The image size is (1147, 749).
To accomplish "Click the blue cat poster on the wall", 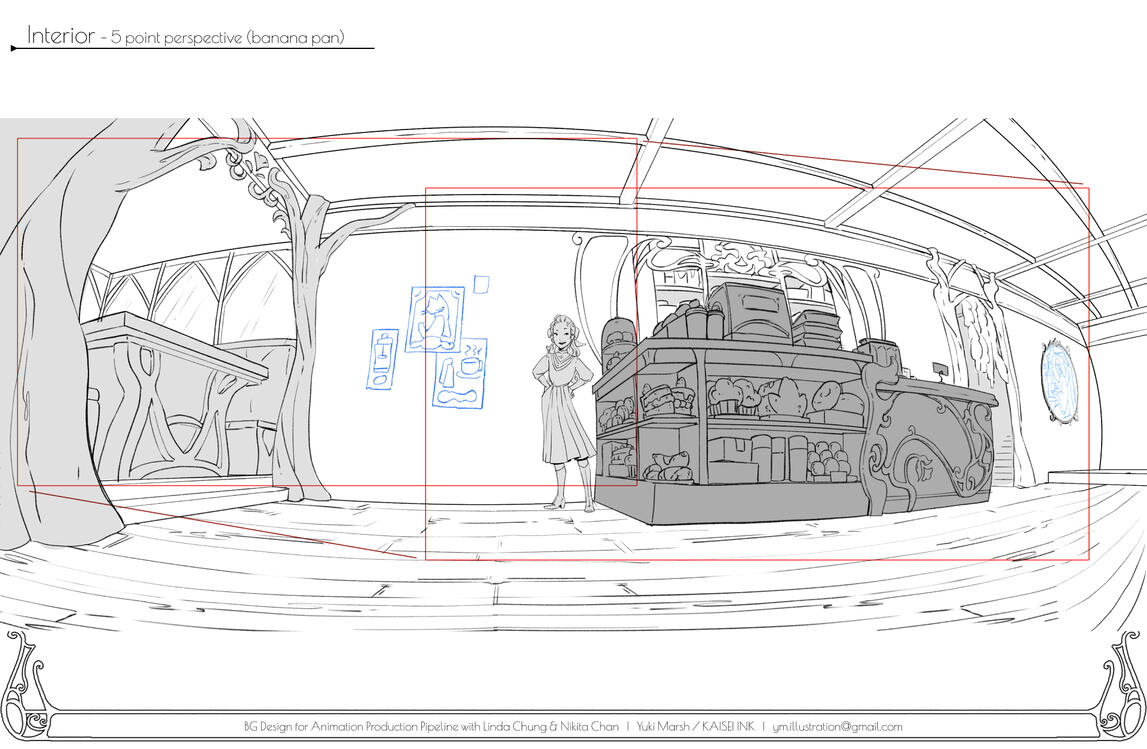I will (435, 319).
